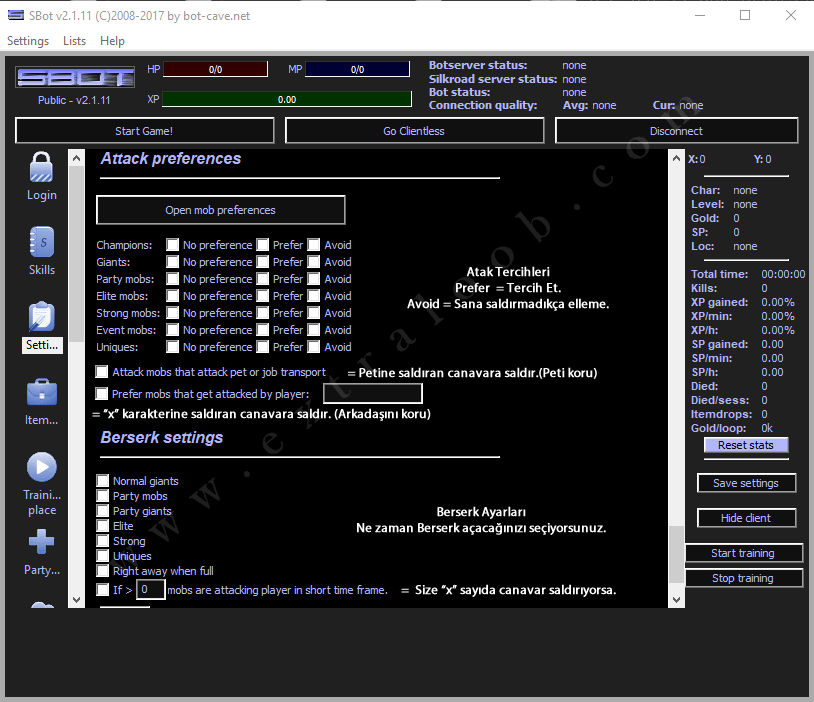
Task: Click the settings panel scrollbar thumb
Action: click(676, 555)
